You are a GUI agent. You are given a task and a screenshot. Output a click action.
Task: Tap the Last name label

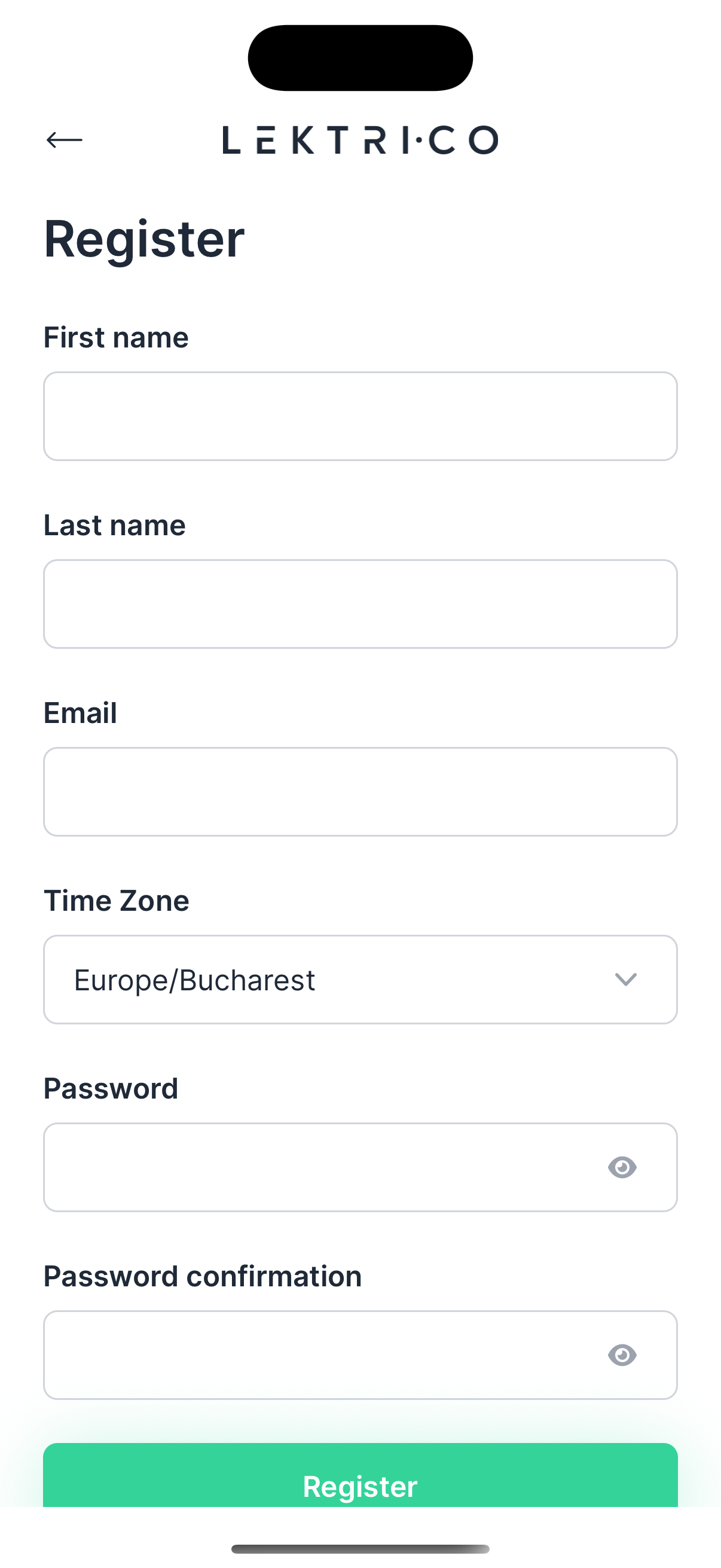pos(114,524)
